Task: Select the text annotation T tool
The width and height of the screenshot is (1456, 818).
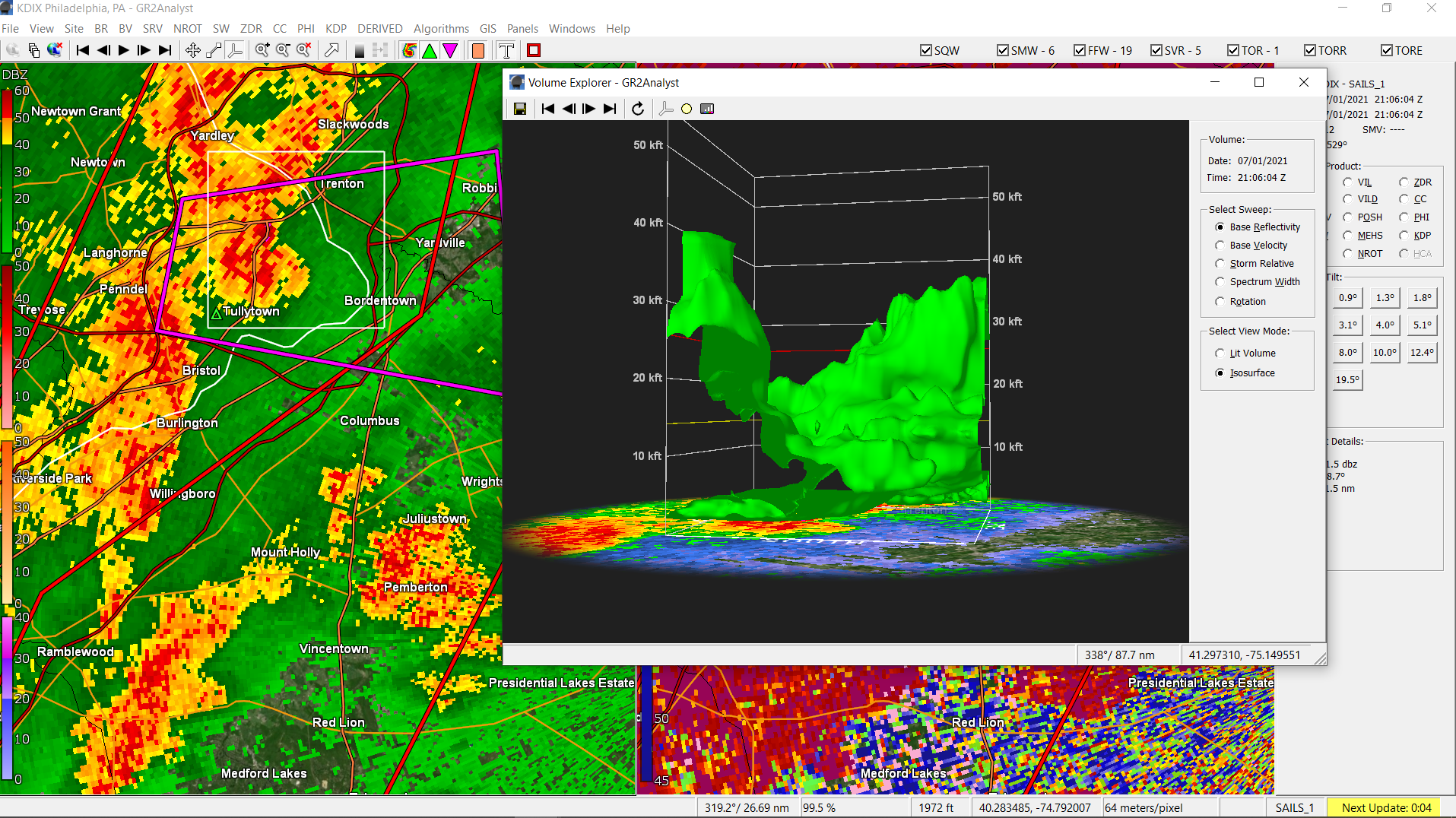Action: (x=506, y=50)
